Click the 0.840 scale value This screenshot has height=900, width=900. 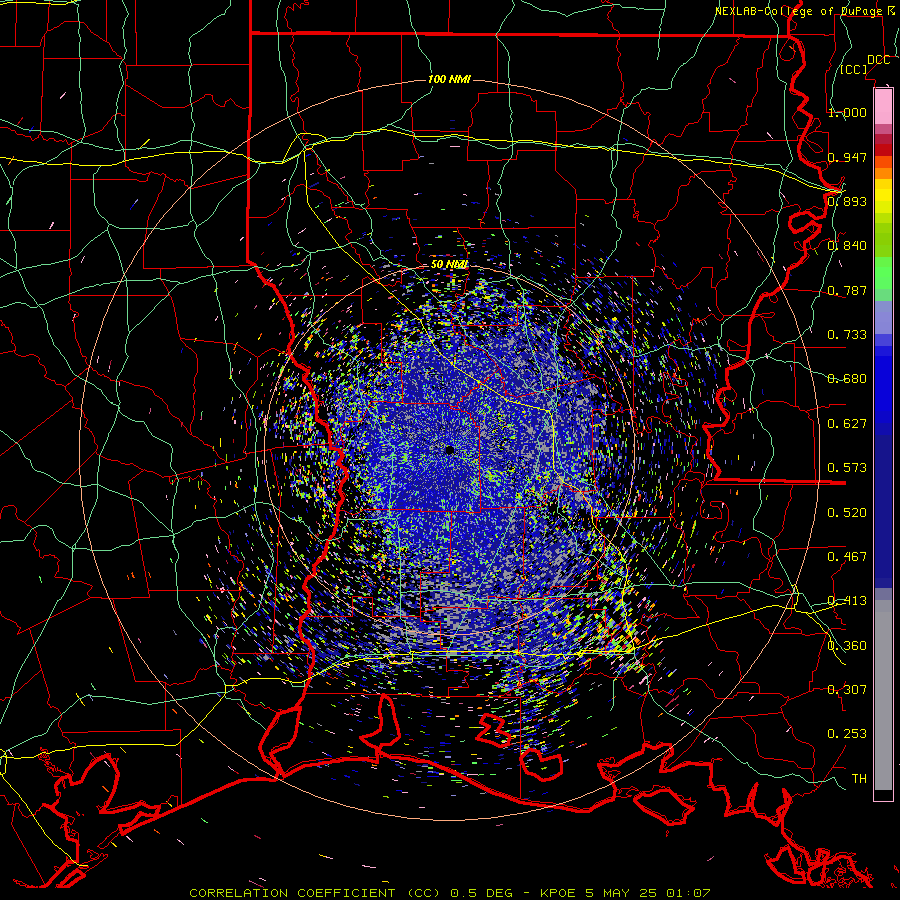(847, 246)
